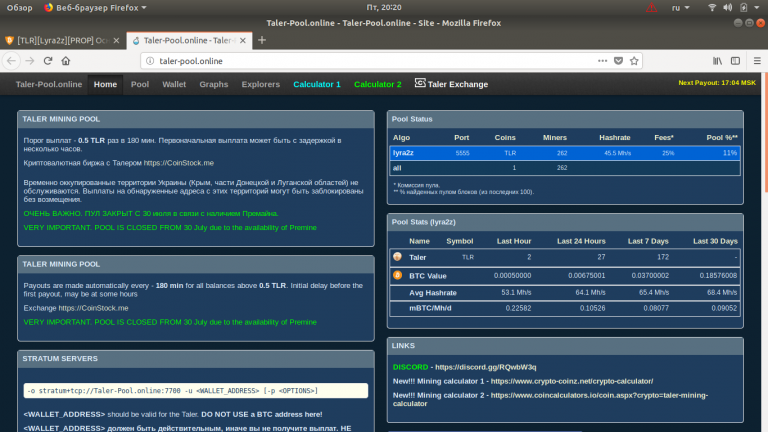Click the Avg Hashrate row label
Image resolution: width=768 pixels, height=432 pixels.
pos(432,292)
